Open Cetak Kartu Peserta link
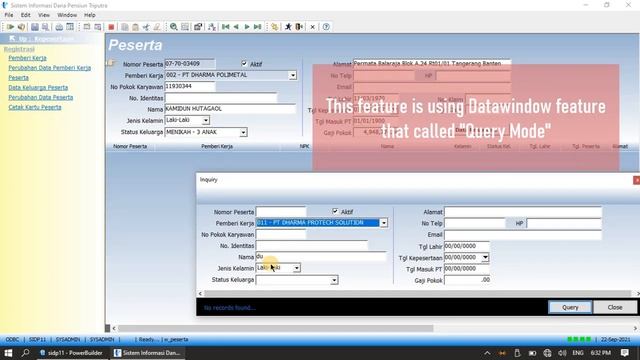Viewport: 640px width, 360px height. 35,107
